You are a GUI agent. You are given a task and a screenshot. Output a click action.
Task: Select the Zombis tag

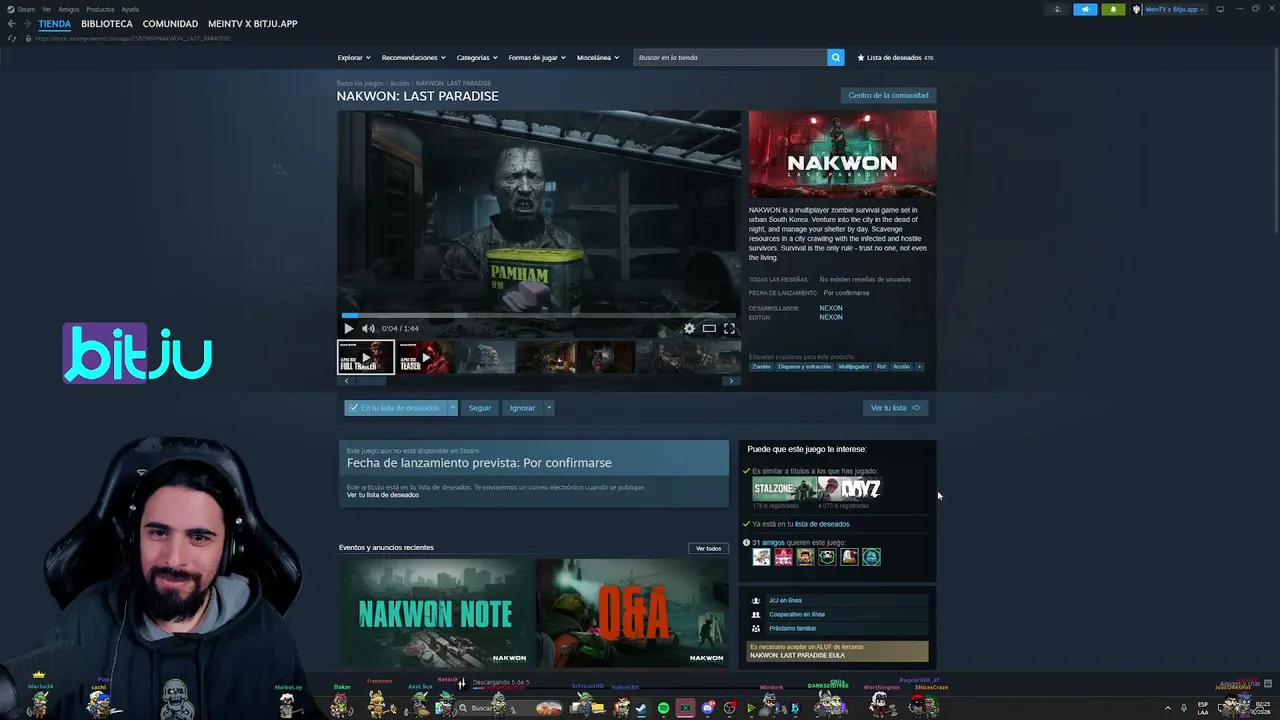click(762, 367)
